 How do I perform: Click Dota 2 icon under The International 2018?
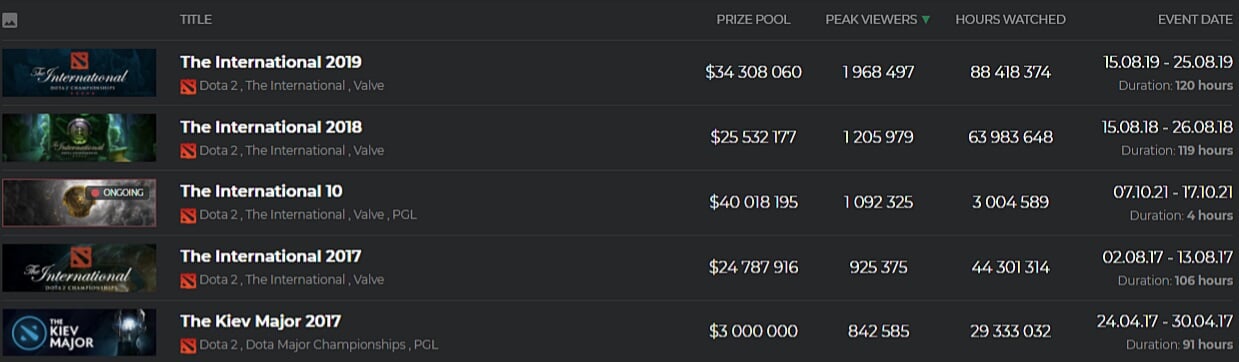[187, 151]
